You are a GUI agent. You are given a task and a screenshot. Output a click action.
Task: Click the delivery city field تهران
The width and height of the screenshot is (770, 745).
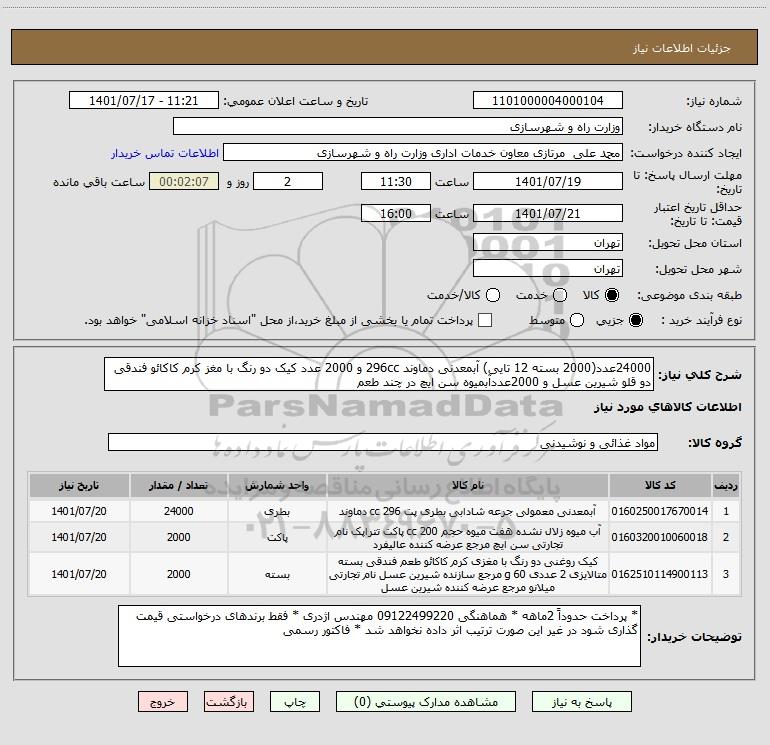(x=548, y=268)
